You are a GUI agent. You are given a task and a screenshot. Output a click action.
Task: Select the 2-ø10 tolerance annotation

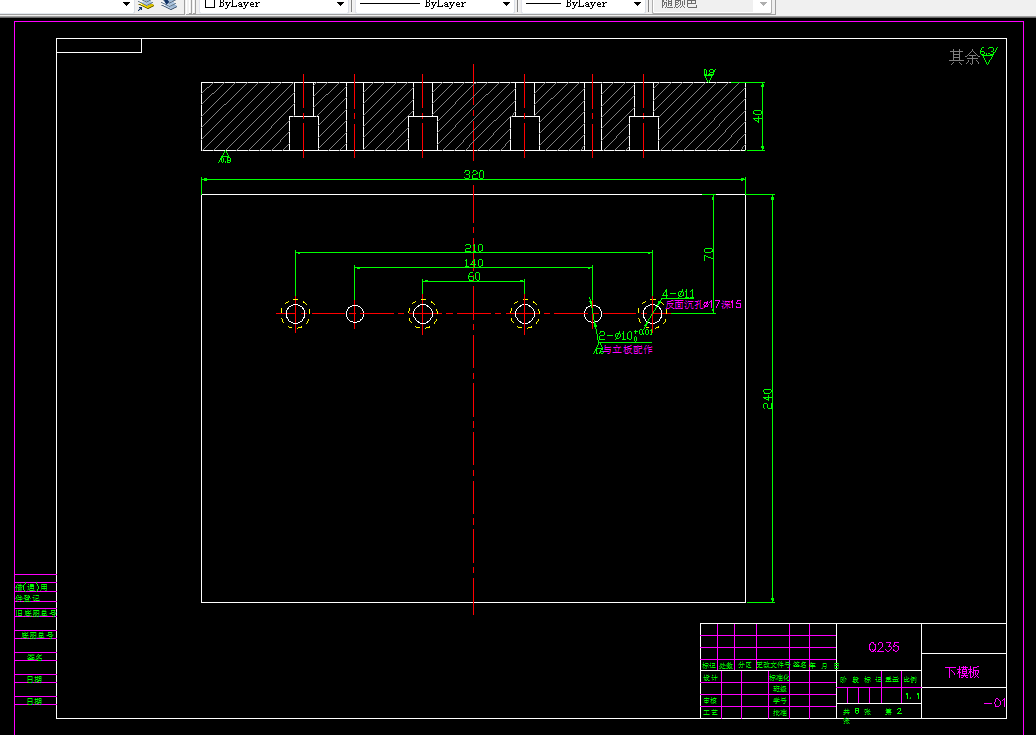(x=626, y=335)
